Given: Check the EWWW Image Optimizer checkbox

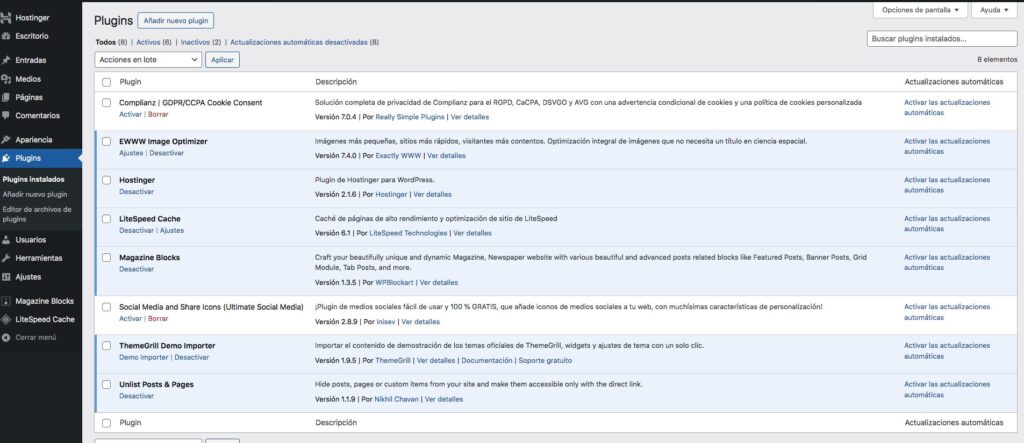Looking at the screenshot, I should 106,141.
